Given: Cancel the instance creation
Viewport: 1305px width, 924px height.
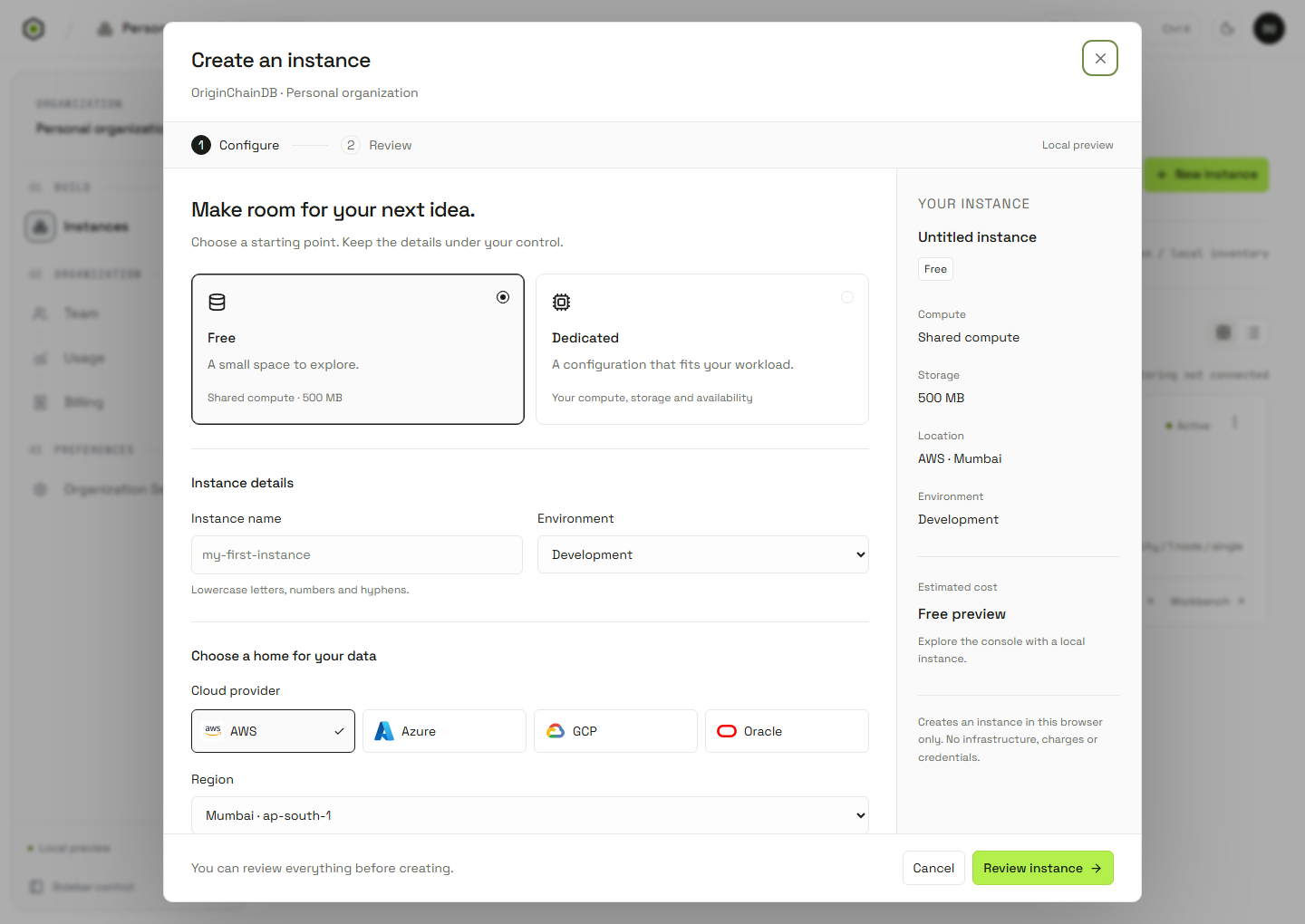Looking at the screenshot, I should pos(933,868).
